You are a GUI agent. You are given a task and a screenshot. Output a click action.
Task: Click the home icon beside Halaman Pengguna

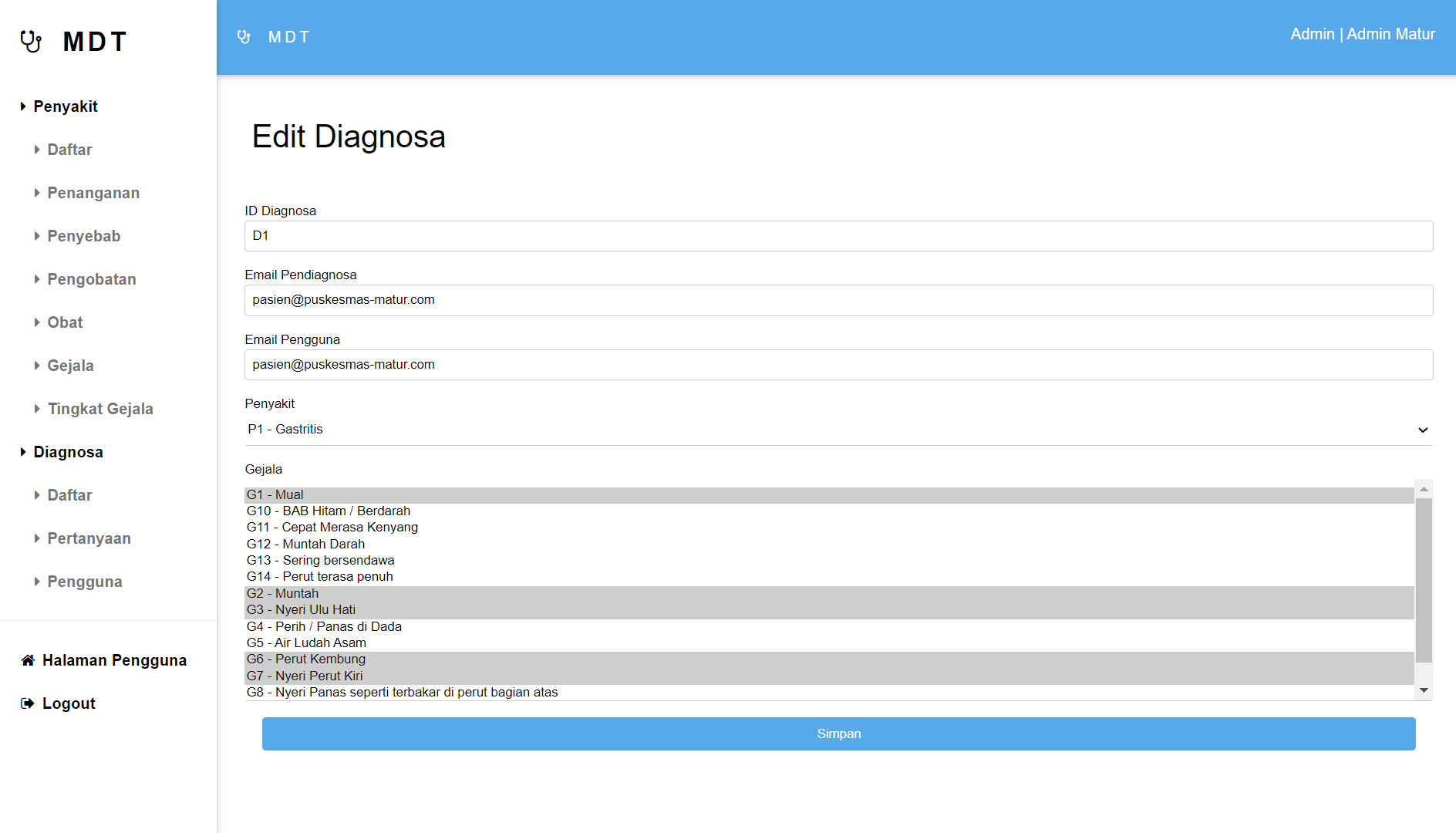28,660
